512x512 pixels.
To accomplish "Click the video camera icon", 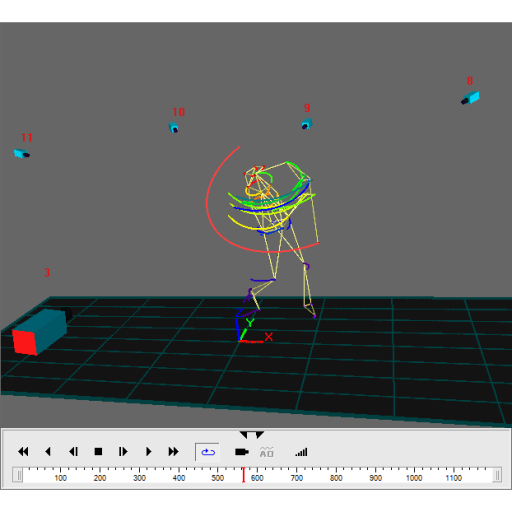I will tap(242, 452).
